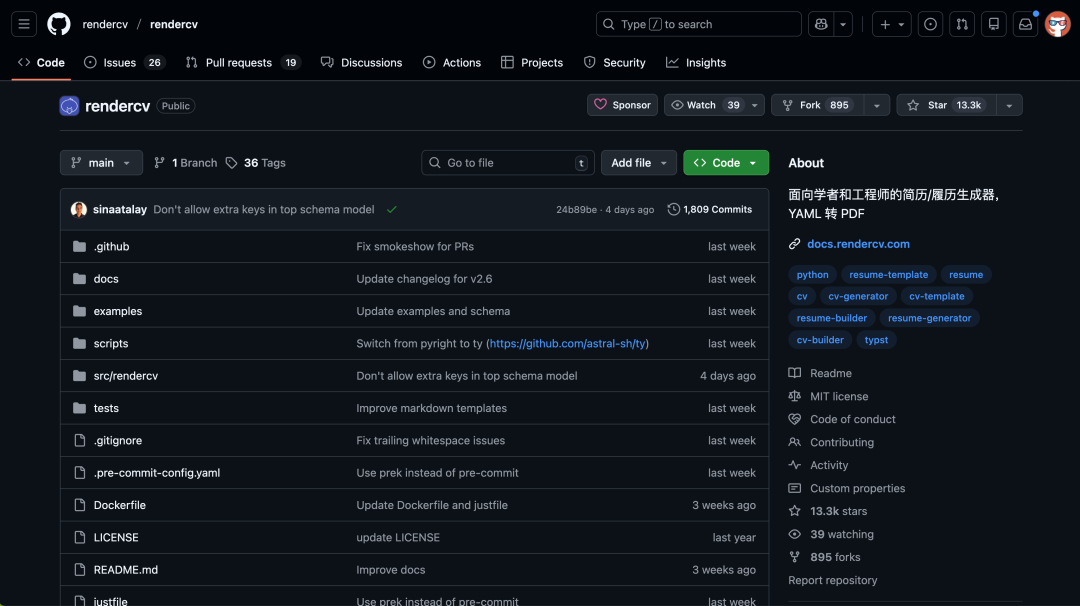Click the rendercv owner breadcrumb link
This screenshot has width=1080, height=606.
pyautogui.click(x=105, y=24)
